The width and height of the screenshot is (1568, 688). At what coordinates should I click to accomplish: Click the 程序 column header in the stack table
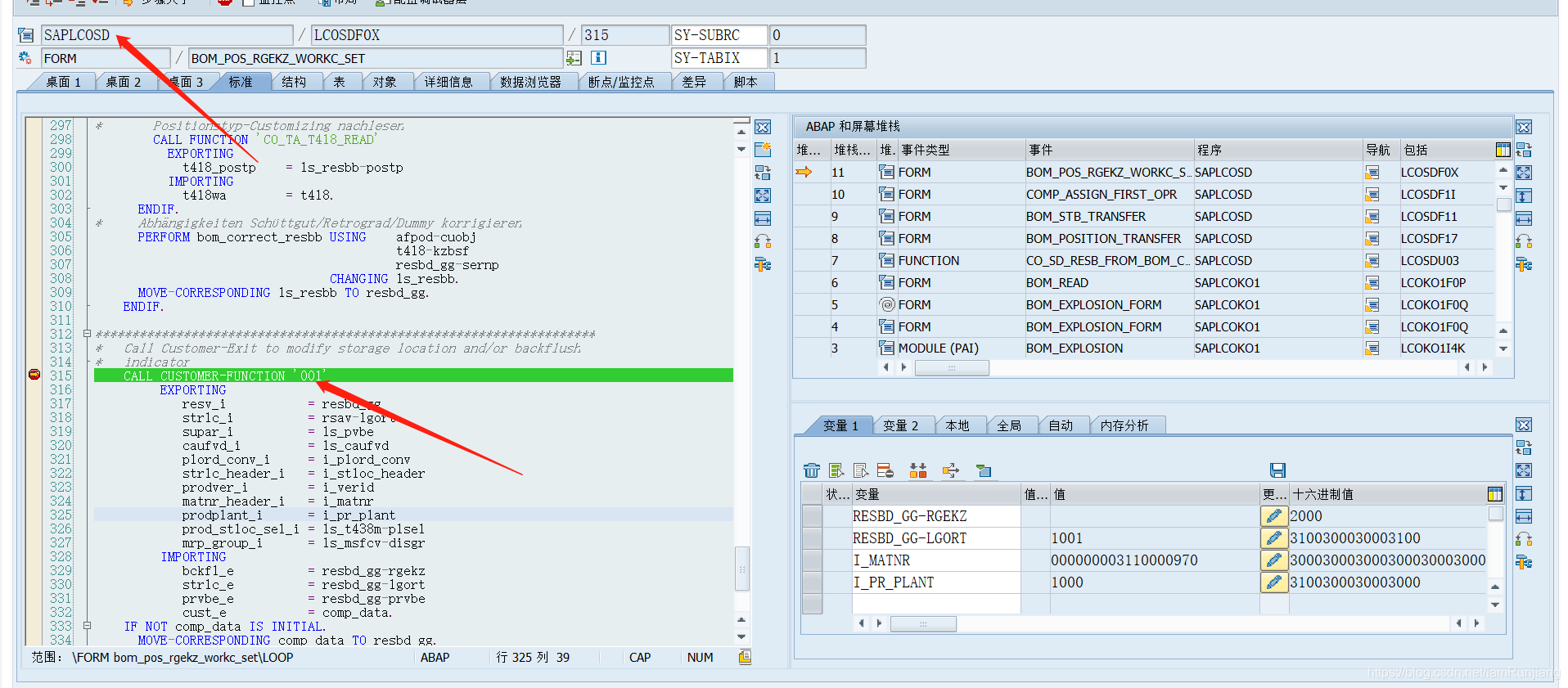click(x=1277, y=150)
